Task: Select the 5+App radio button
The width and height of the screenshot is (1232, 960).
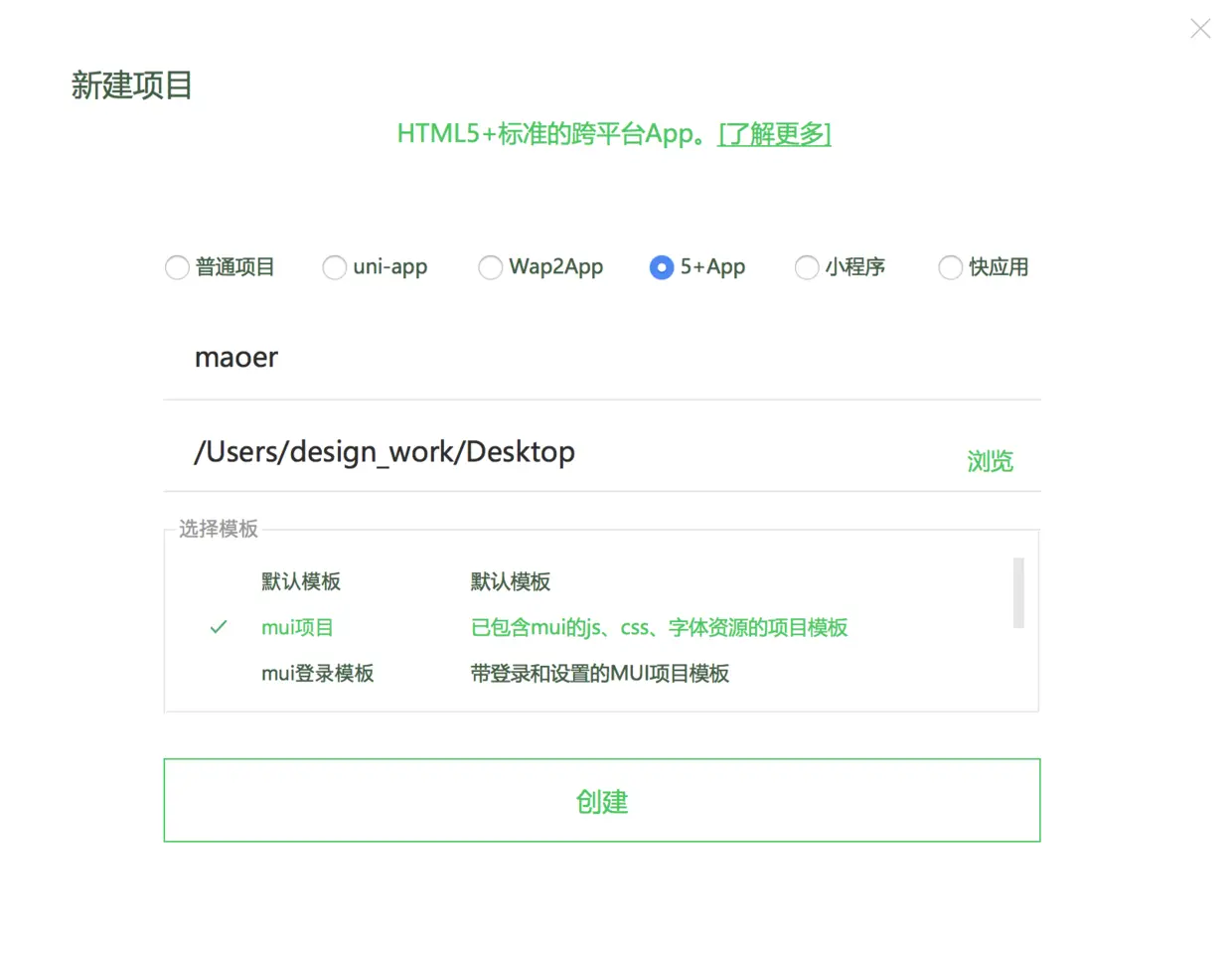Action: tap(662, 267)
